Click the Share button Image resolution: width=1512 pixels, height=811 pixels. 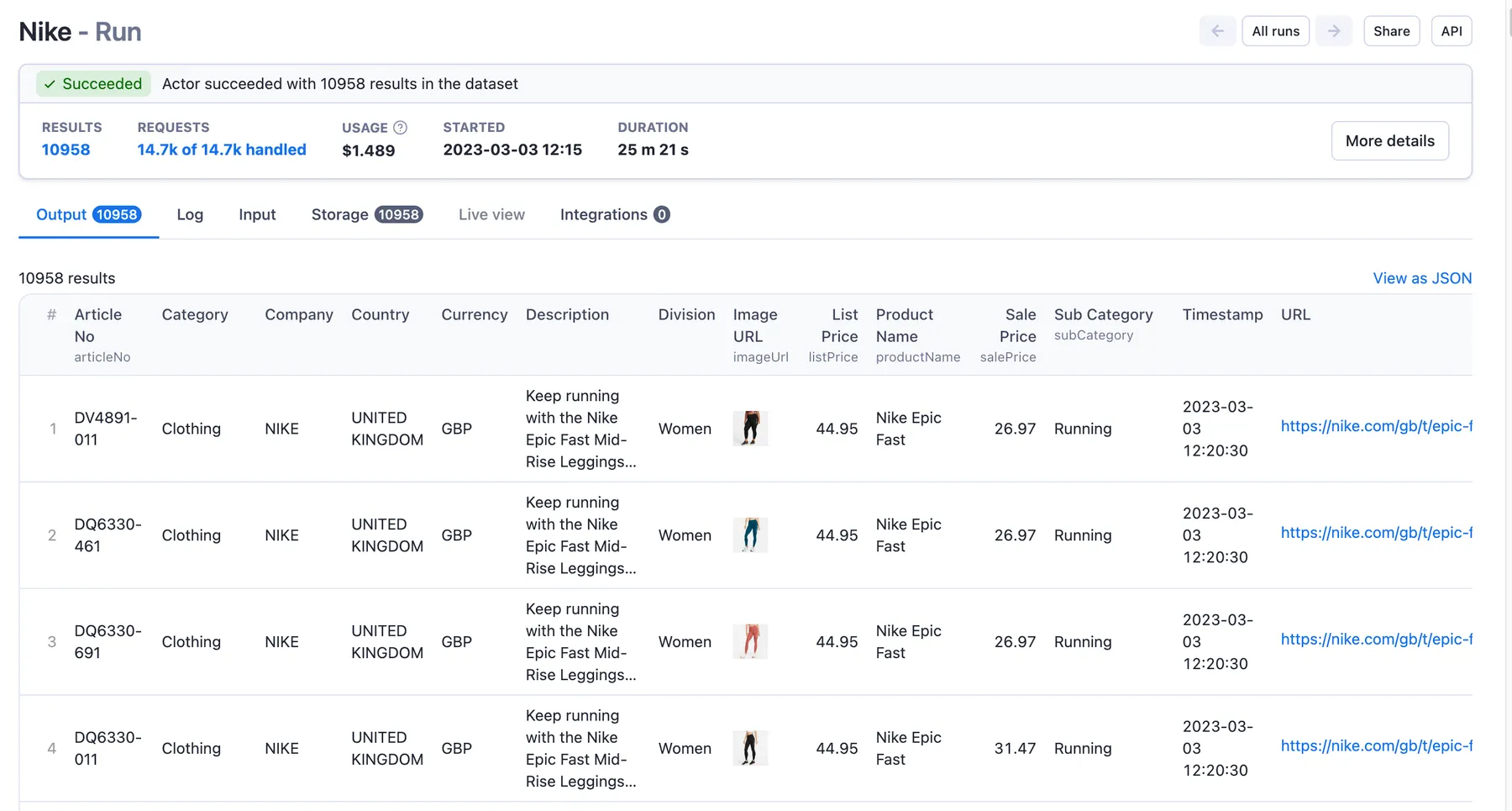(x=1392, y=31)
